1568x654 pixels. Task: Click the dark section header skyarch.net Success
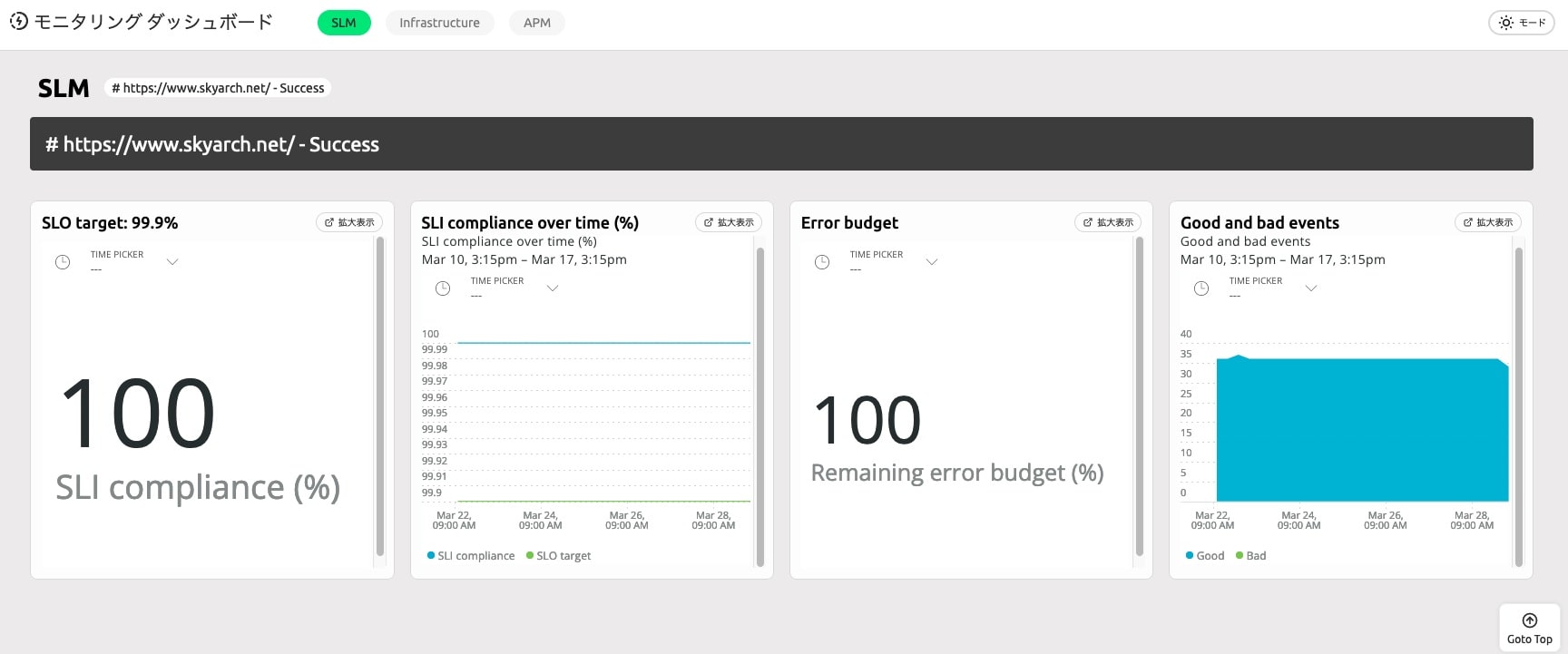point(781,143)
